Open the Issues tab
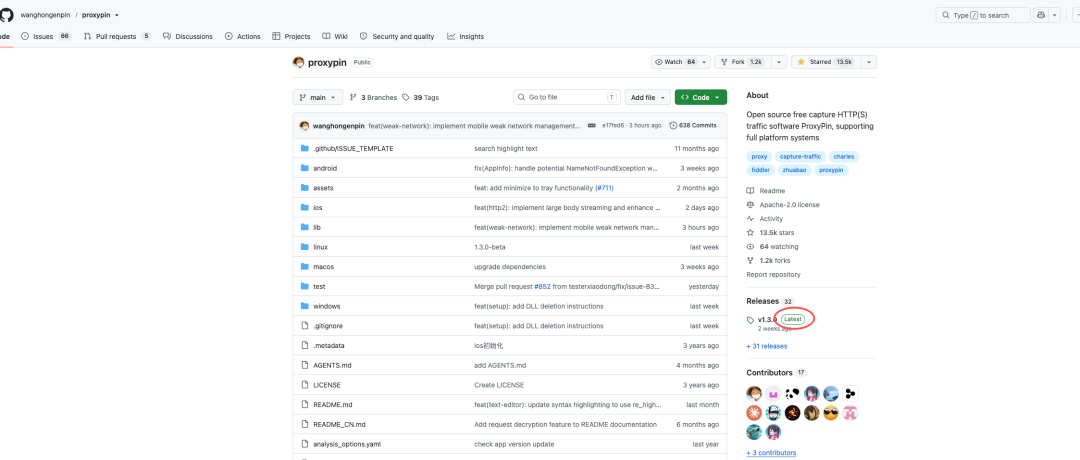 (x=46, y=36)
